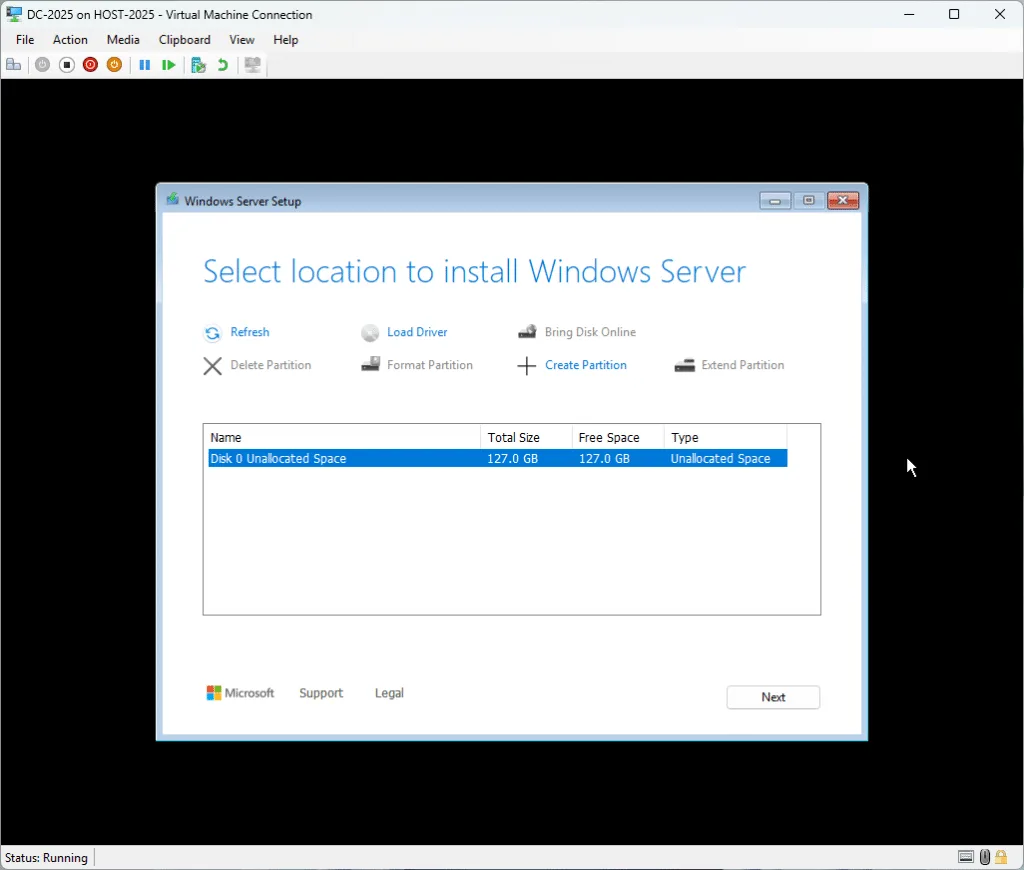This screenshot has height=870, width=1024.
Task: Click the Format Partition label
Action: click(x=430, y=365)
